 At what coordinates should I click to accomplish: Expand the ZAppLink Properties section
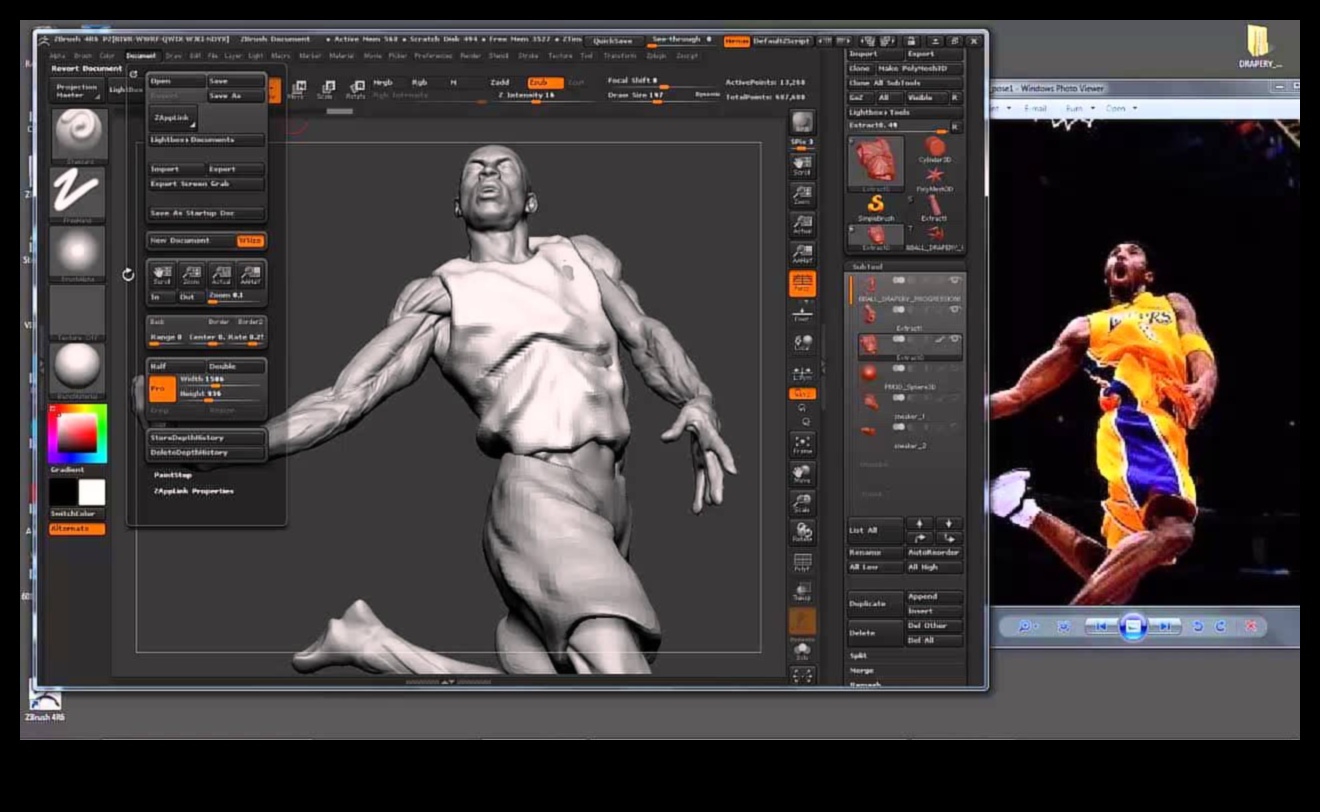(x=194, y=491)
